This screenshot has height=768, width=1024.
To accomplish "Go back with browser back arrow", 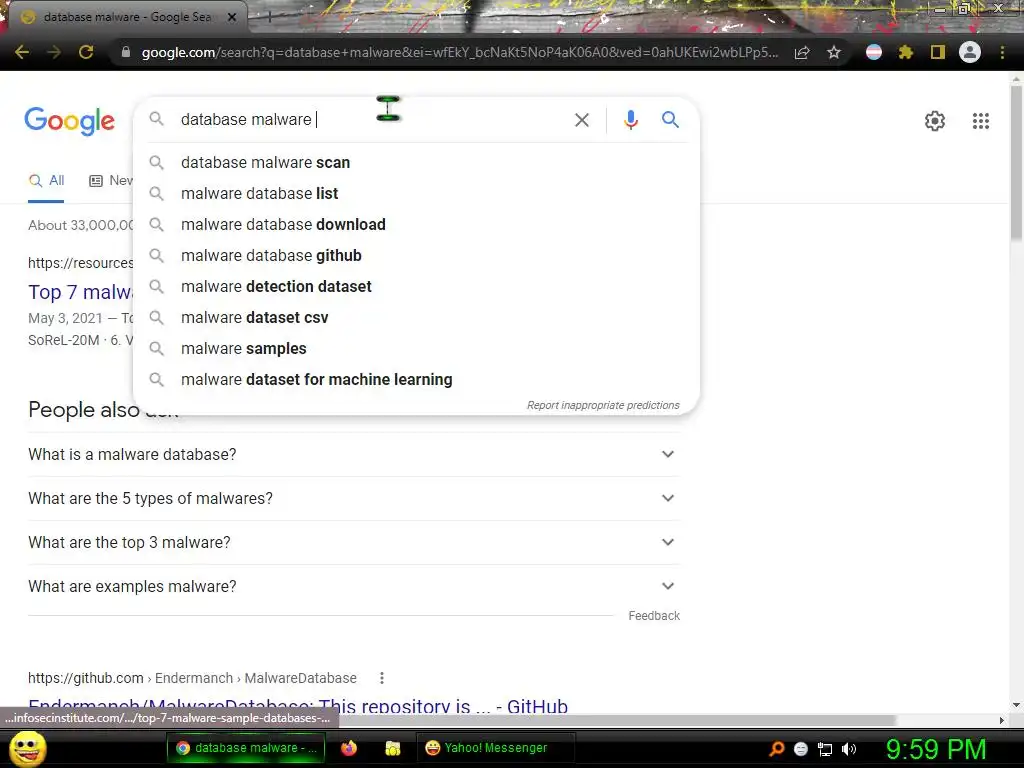I will (x=22, y=52).
